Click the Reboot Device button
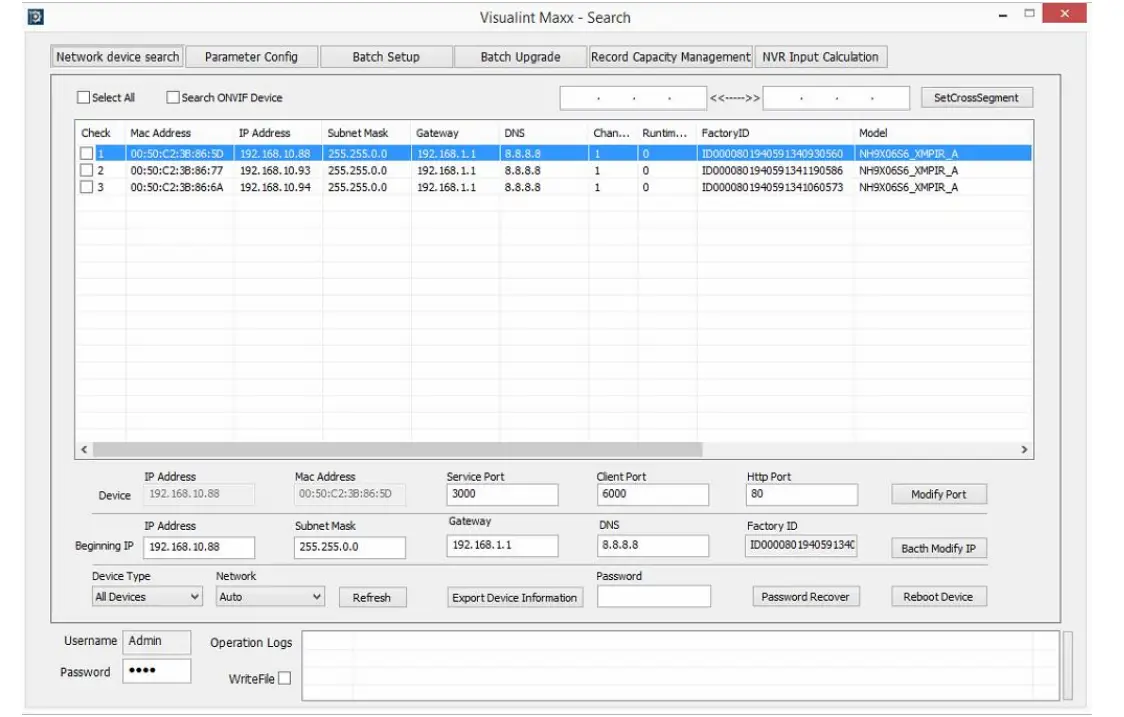Screen dimensions: 1124x717 coord(939,597)
